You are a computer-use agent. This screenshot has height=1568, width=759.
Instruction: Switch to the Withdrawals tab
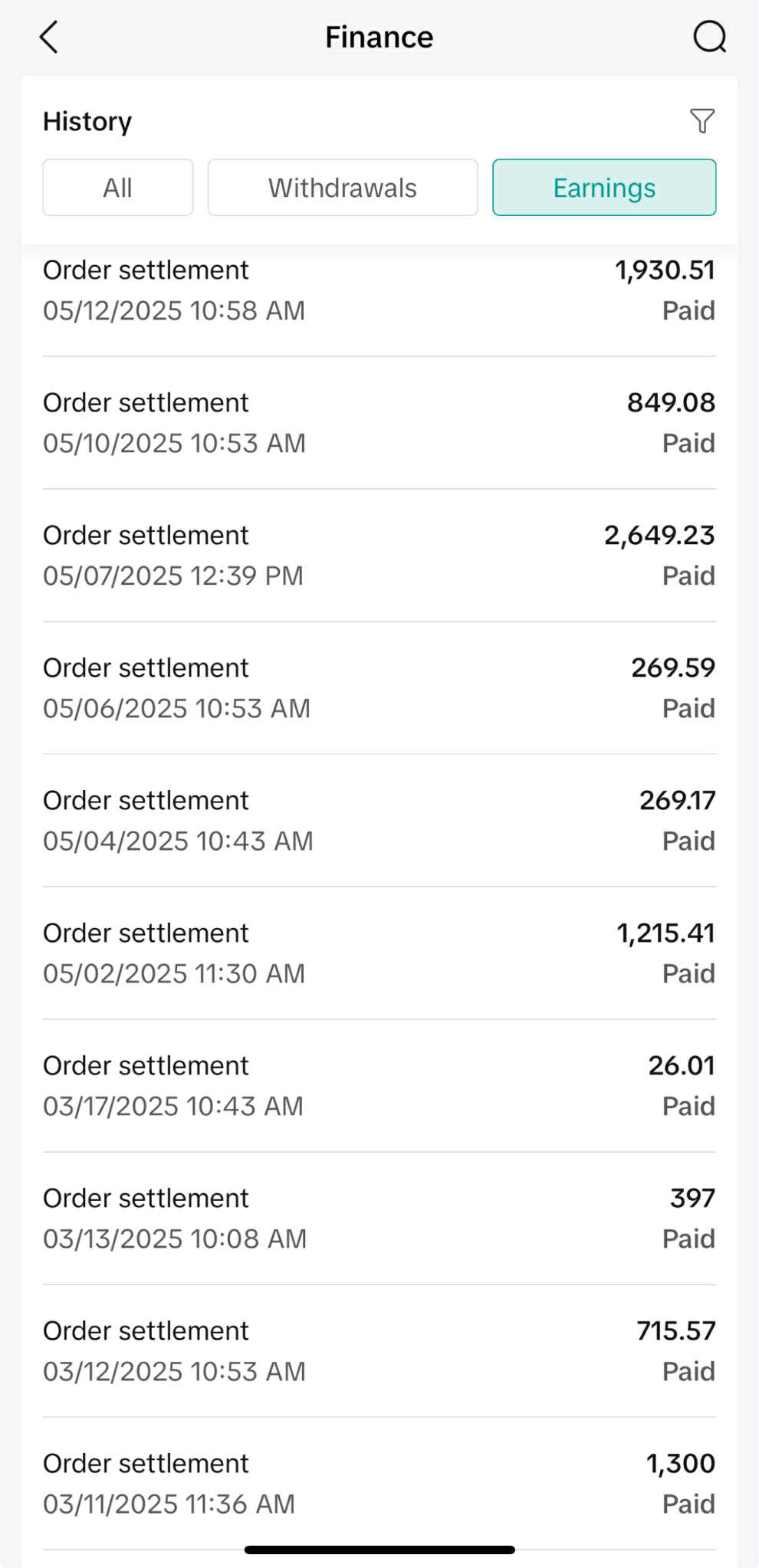[x=343, y=188]
